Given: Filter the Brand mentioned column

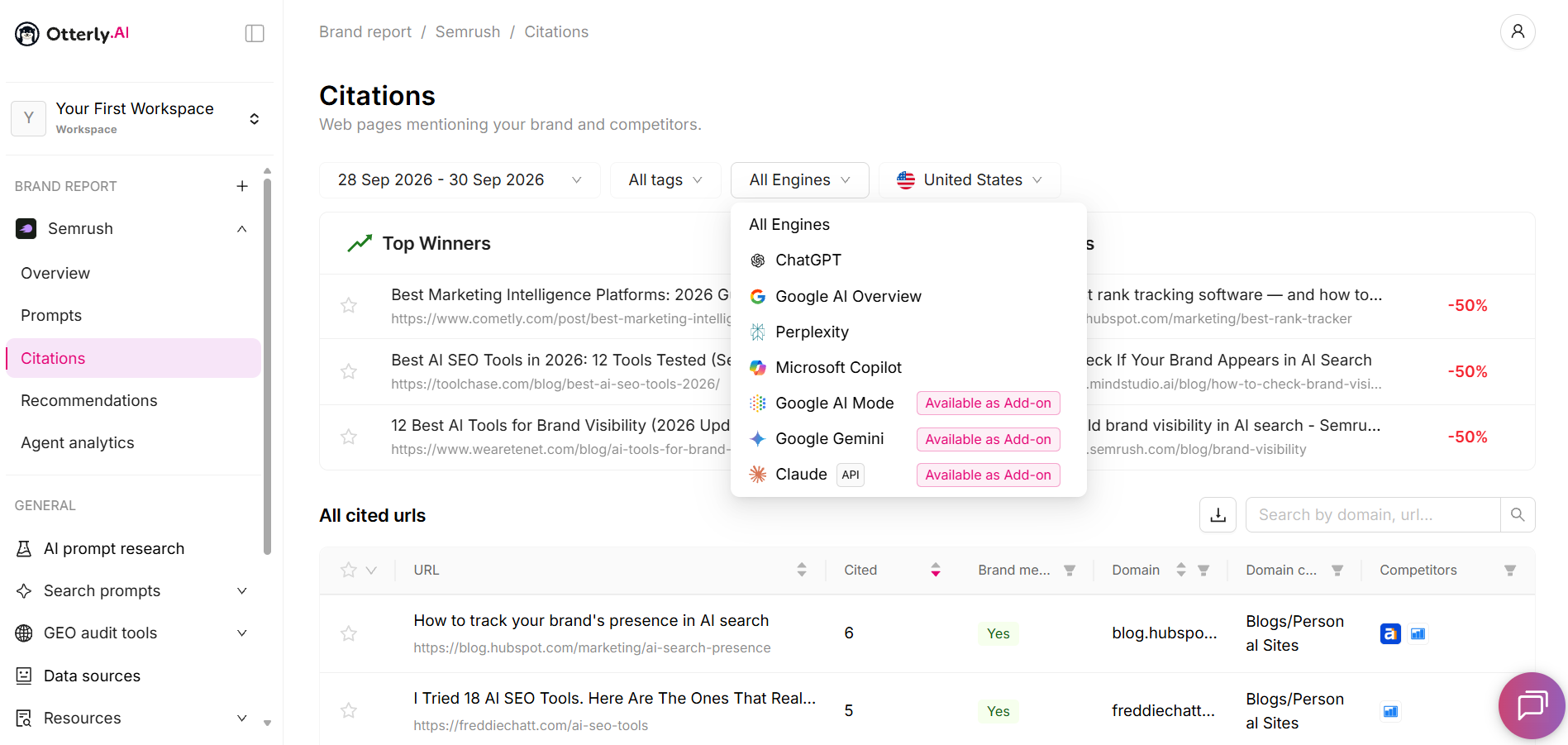Looking at the screenshot, I should coord(1070,571).
